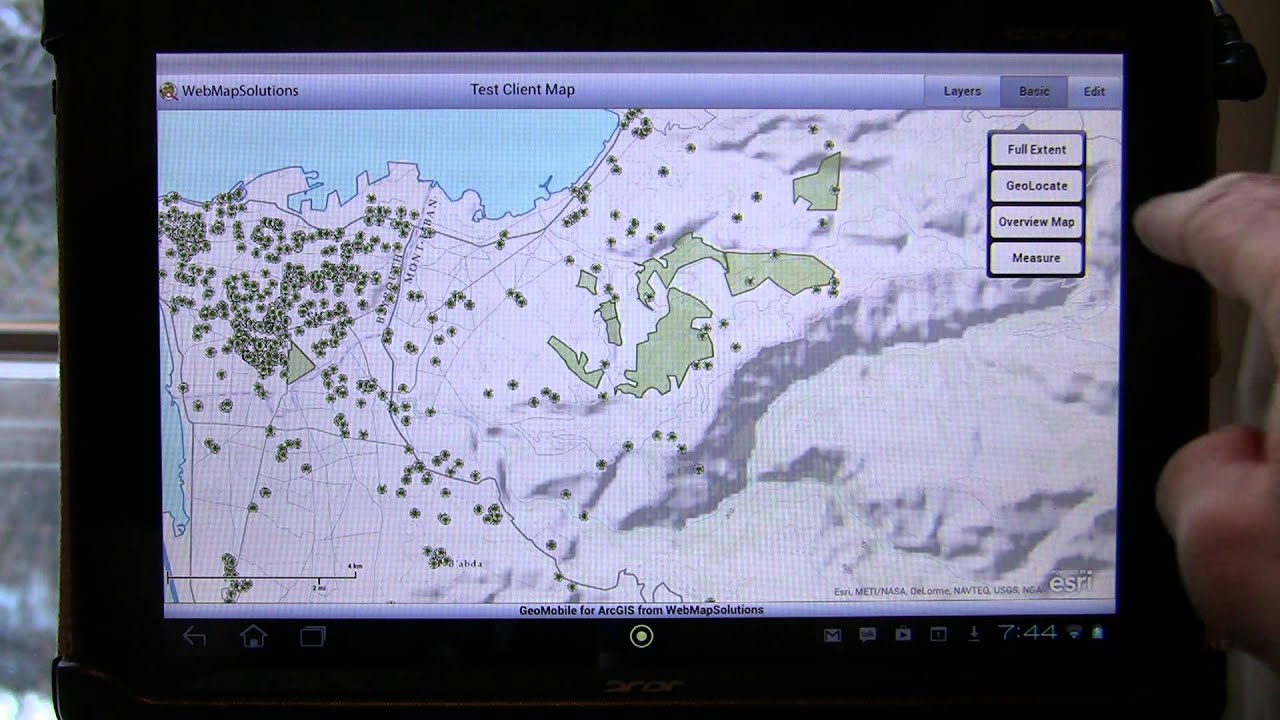1280x720 pixels.
Task: Tap the calendar notification icon
Action: [x=938, y=634]
